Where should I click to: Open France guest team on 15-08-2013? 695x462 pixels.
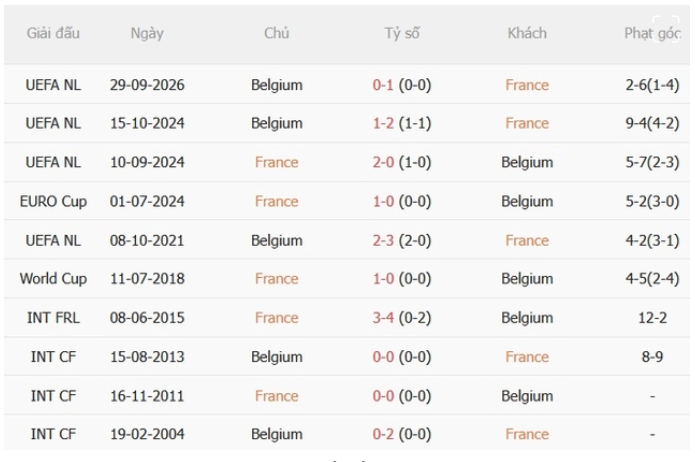(x=527, y=356)
